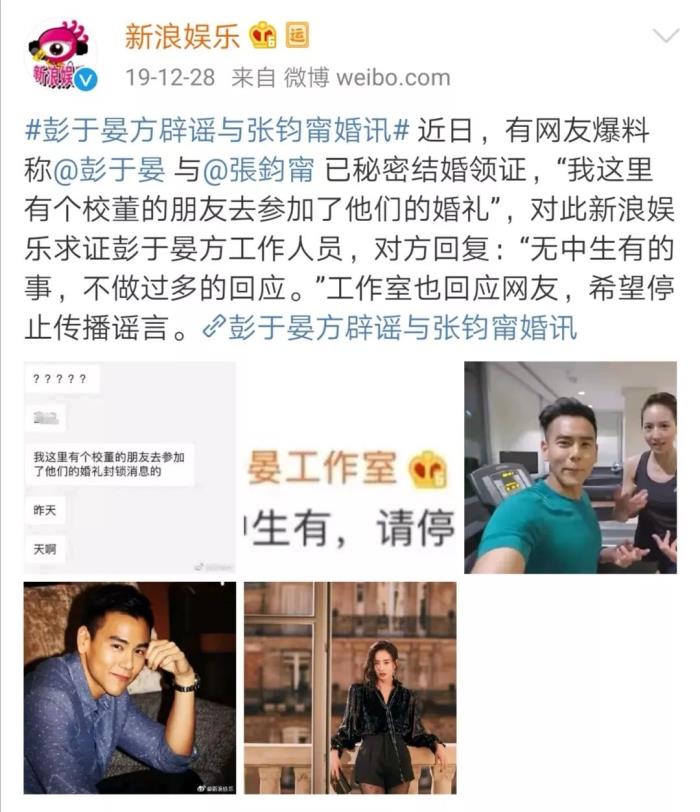Tap the orange 运 badge icon
Image resolution: width=700 pixels, height=812 pixels.
pyautogui.click(x=298, y=35)
